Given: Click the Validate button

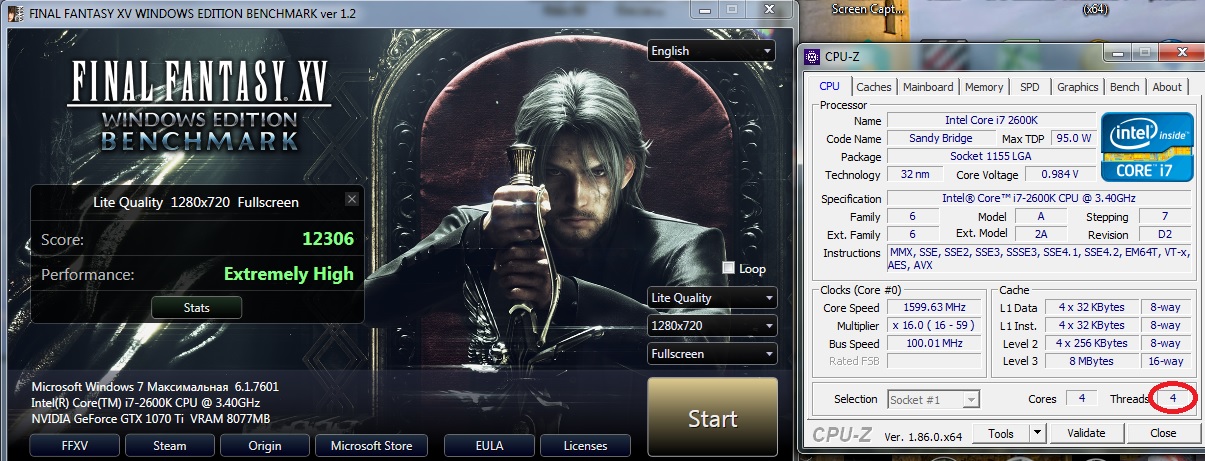Looking at the screenshot, I should [1086, 433].
